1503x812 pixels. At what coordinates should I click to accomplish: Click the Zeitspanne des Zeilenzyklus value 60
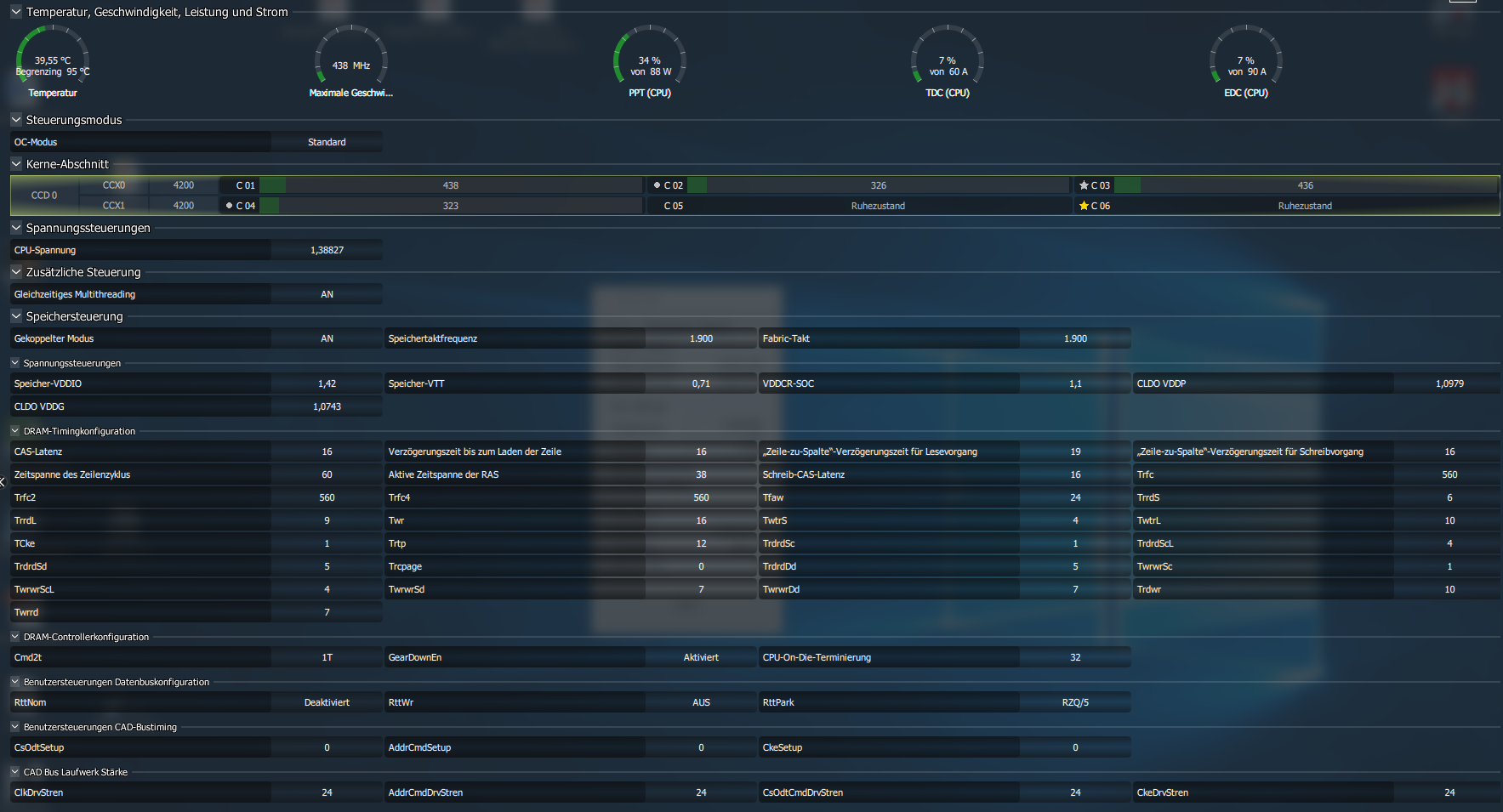[x=327, y=474]
